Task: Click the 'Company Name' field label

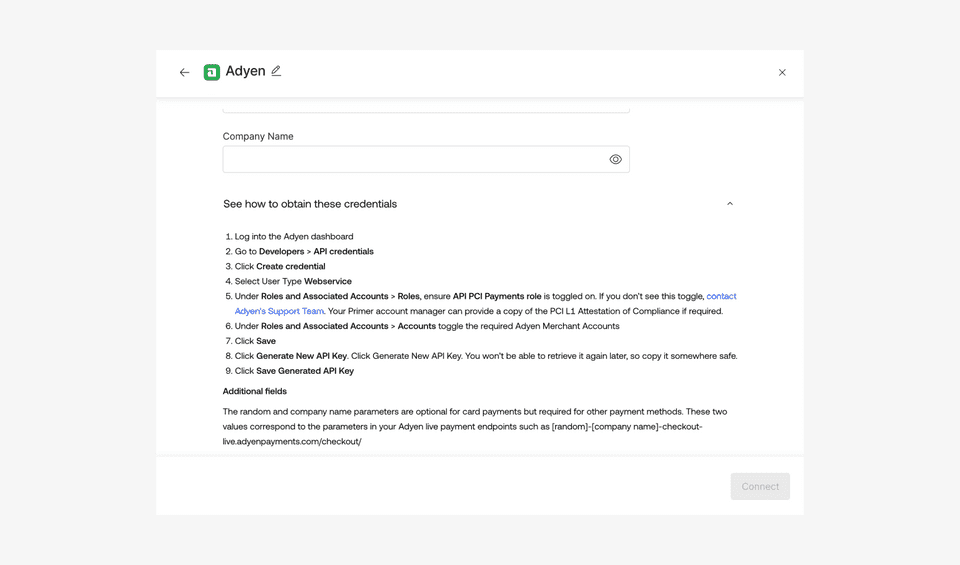Action: click(x=258, y=136)
